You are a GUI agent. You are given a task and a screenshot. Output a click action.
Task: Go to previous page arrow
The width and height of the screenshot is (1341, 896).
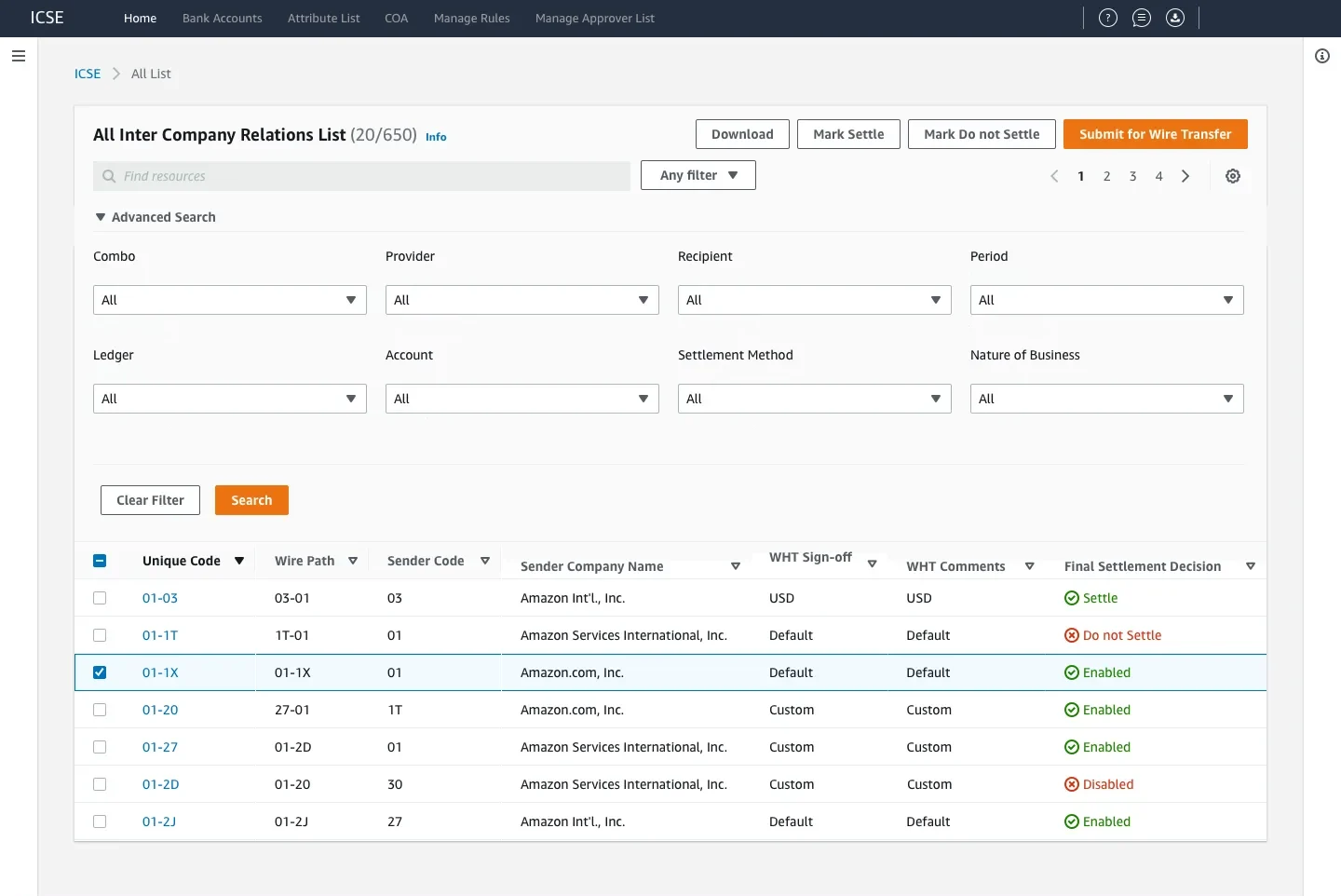pos(1054,176)
